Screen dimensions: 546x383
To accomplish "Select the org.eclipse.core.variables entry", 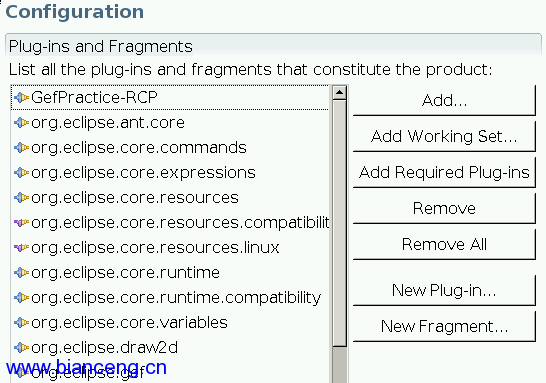I will (x=170, y=323).
